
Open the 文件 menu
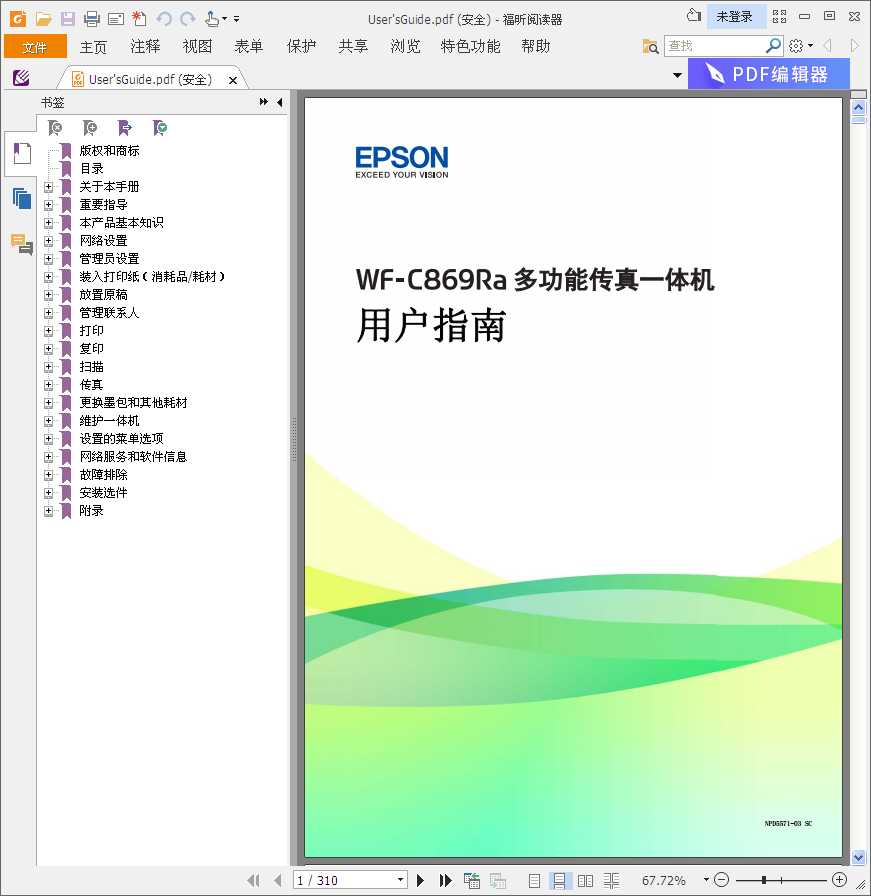pos(35,47)
